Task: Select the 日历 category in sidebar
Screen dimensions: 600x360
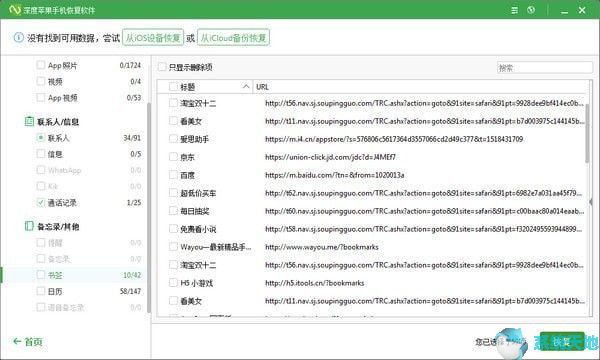Action: click(55, 292)
